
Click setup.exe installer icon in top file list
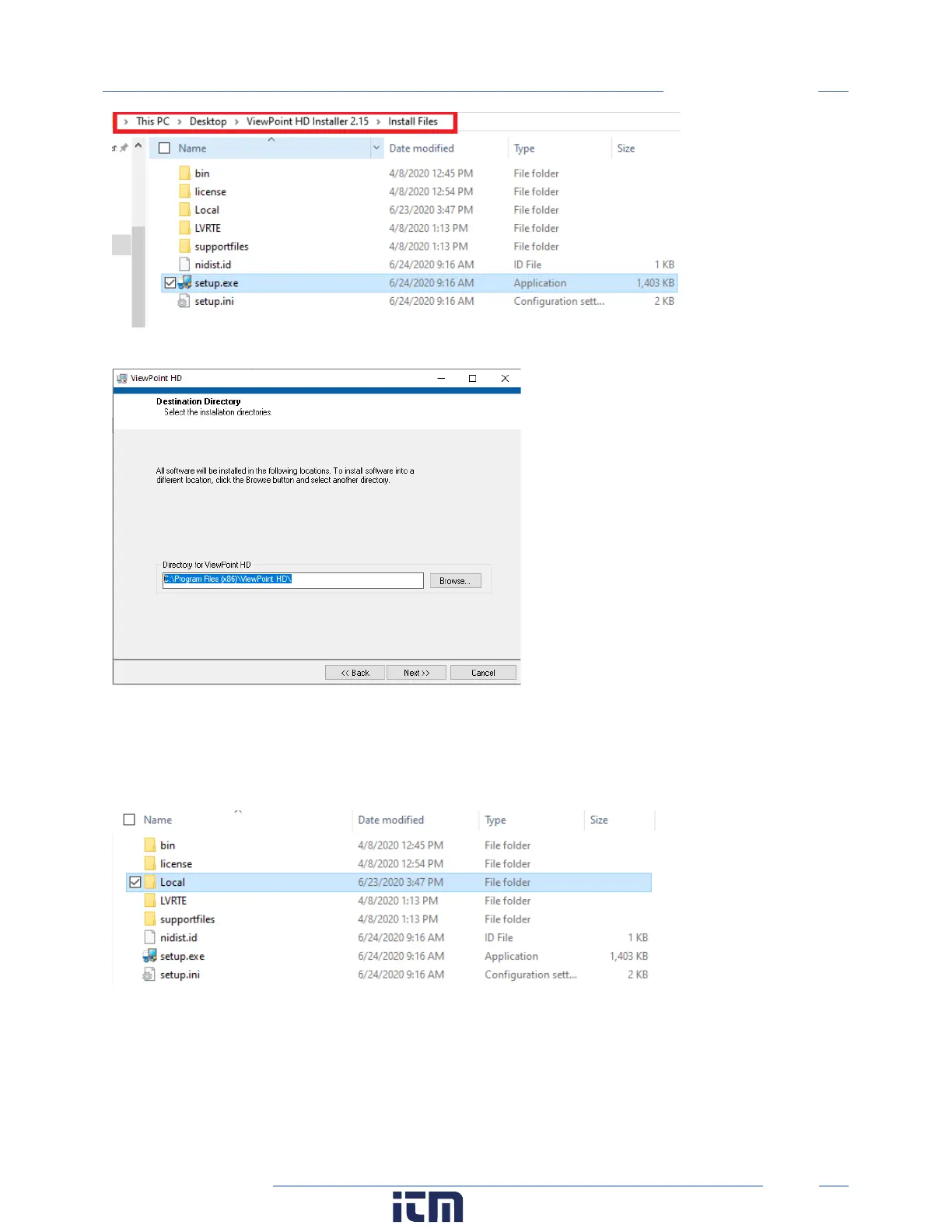point(185,282)
